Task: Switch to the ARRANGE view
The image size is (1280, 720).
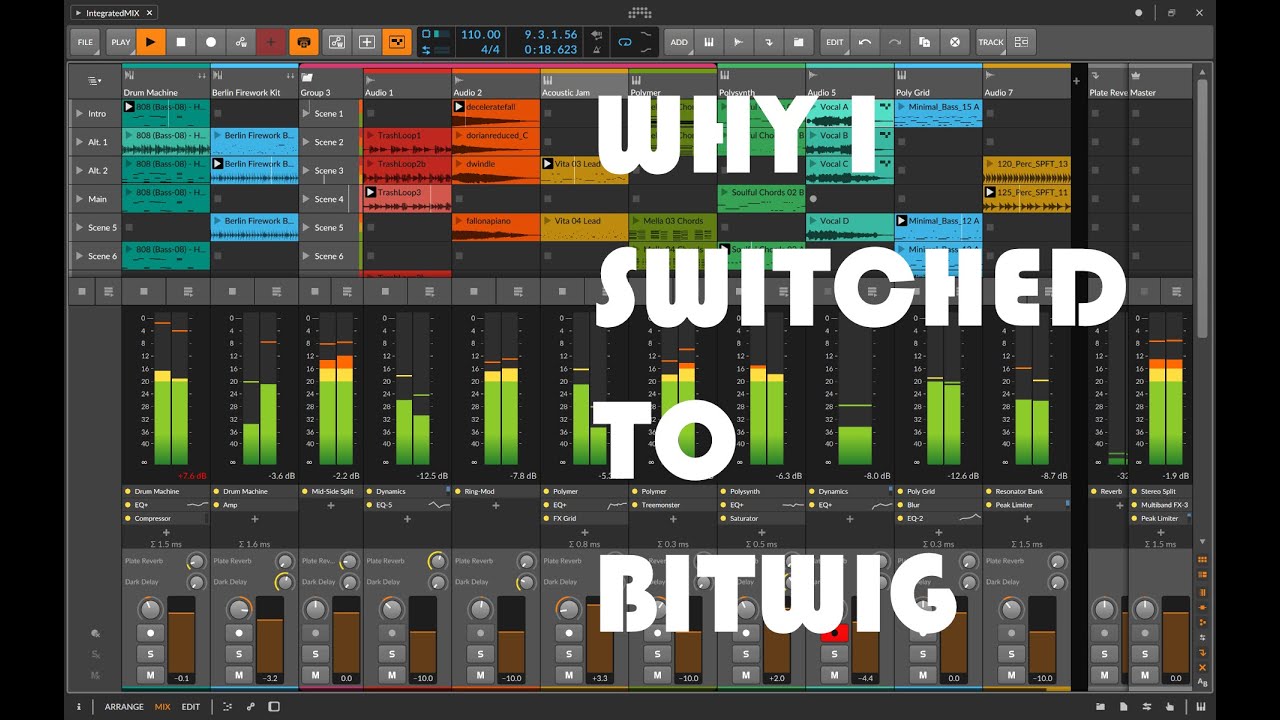Action: tap(124, 706)
